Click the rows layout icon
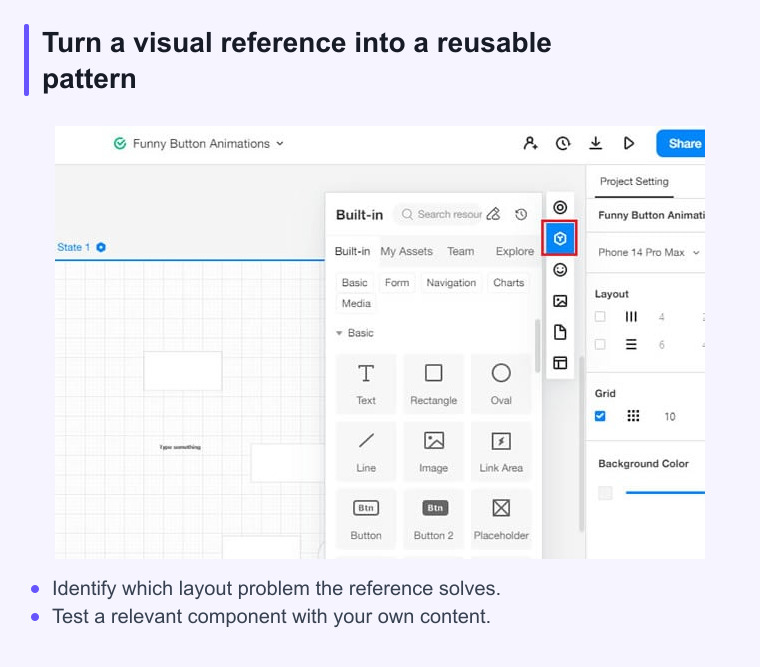Screen dimensions: 760x667 pyautogui.click(x=631, y=344)
